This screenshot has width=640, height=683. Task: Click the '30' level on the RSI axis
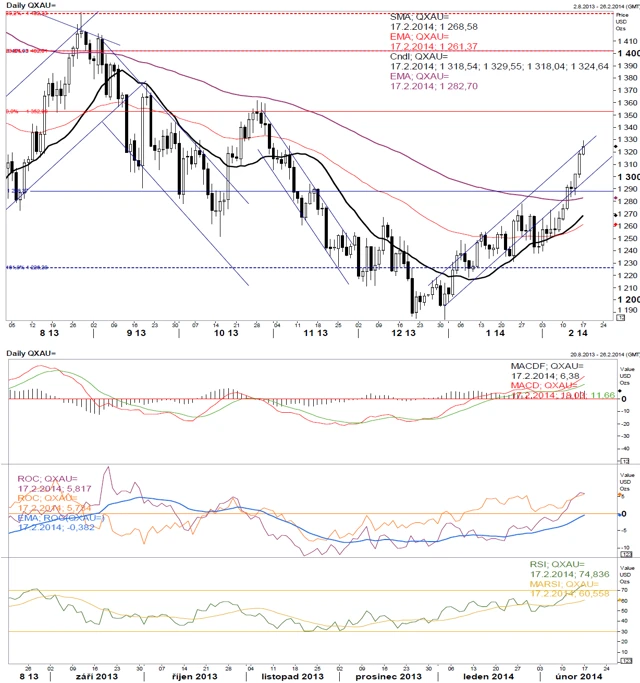click(624, 632)
